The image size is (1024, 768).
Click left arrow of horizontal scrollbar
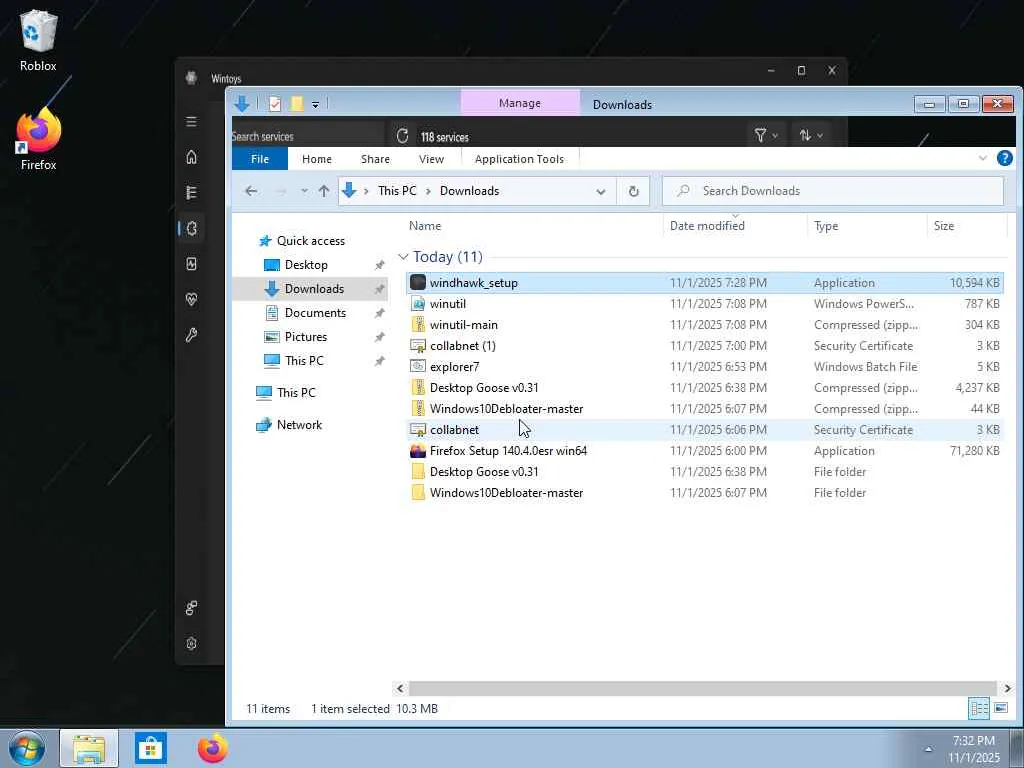pyautogui.click(x=400, y=688)
